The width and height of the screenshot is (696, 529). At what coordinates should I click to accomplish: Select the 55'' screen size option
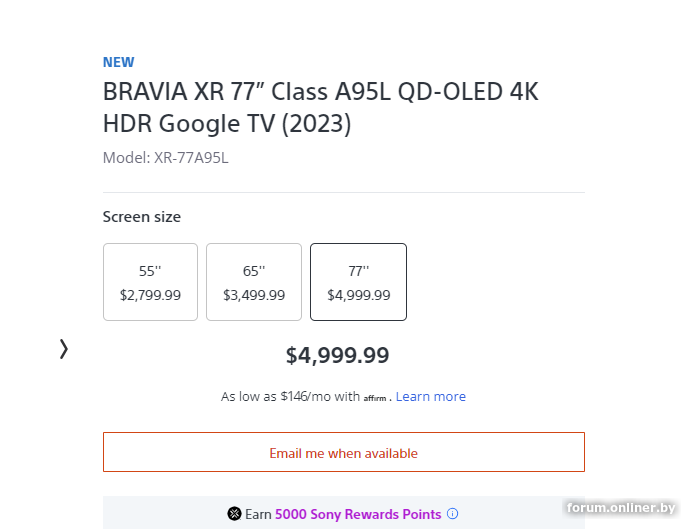(150, 282)
